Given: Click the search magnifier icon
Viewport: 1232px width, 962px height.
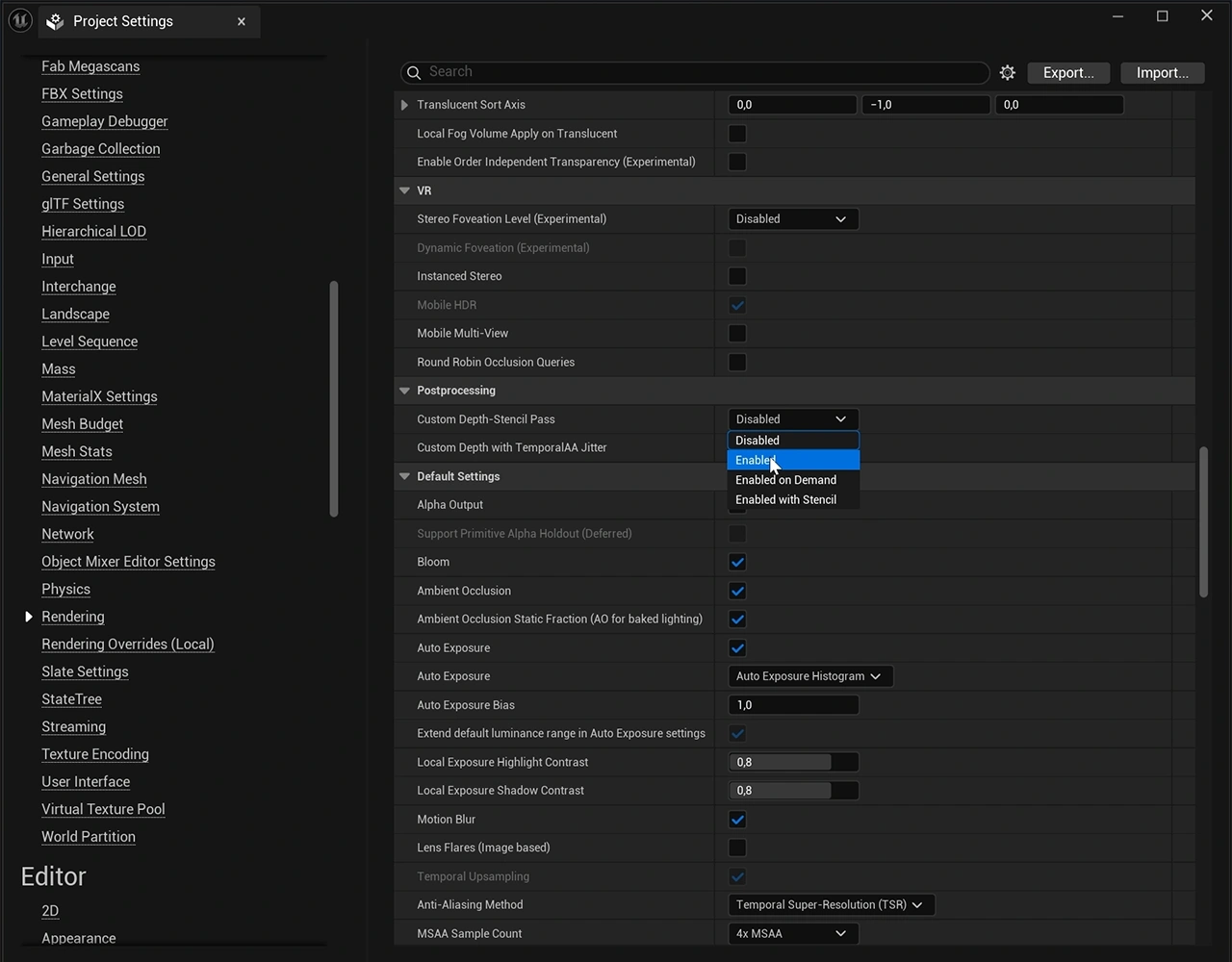Looking at the screenshot, I should [x=414, y=72].
